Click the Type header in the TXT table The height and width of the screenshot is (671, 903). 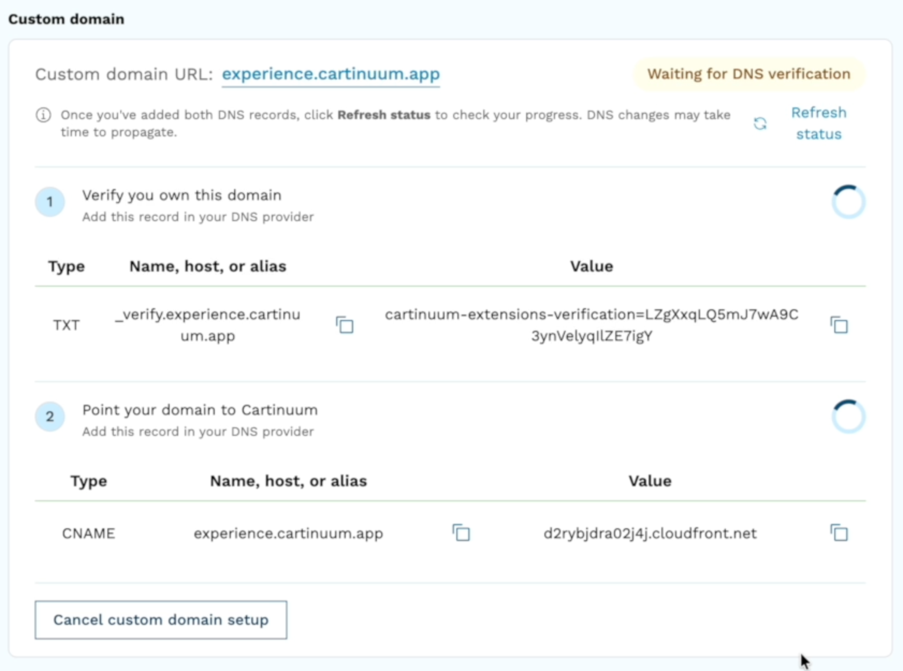click(66, 267)
